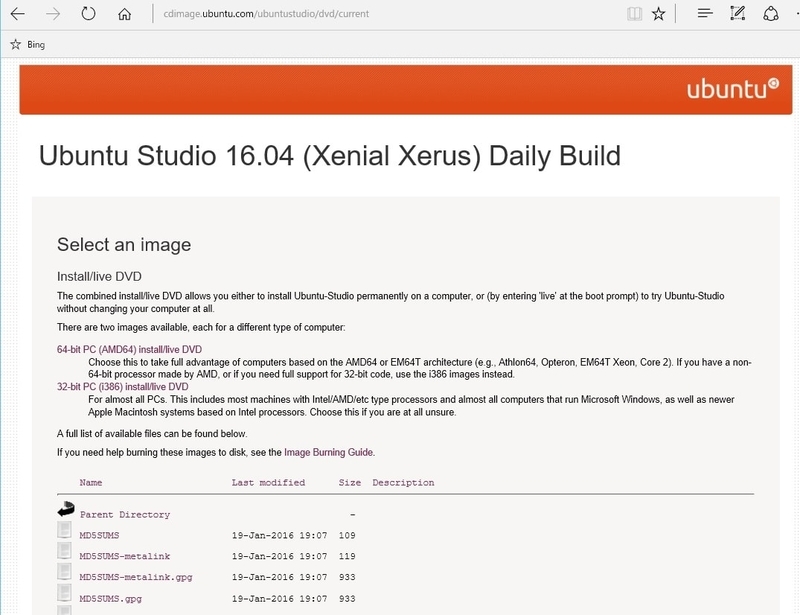Add page to favorites with star icon
Image resolution: width=800 pixels, height=615 pixels.
pos(659,14)
